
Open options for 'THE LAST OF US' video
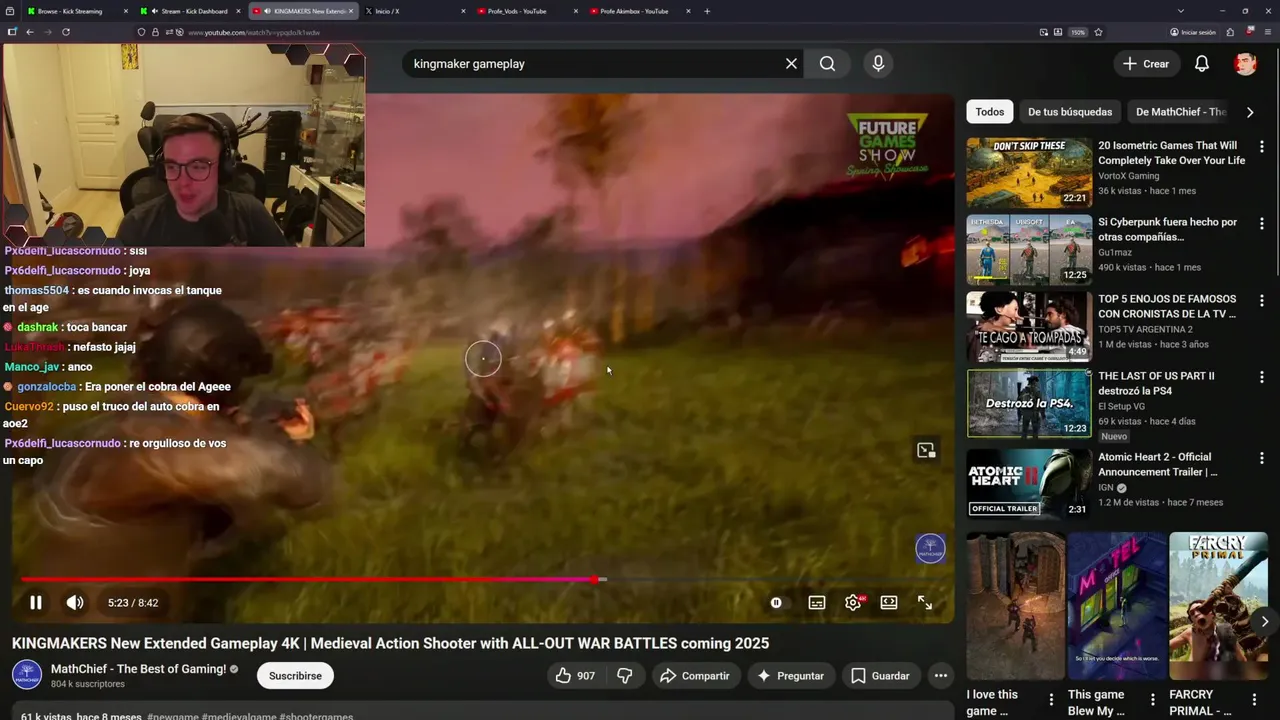coord(1261,377)
